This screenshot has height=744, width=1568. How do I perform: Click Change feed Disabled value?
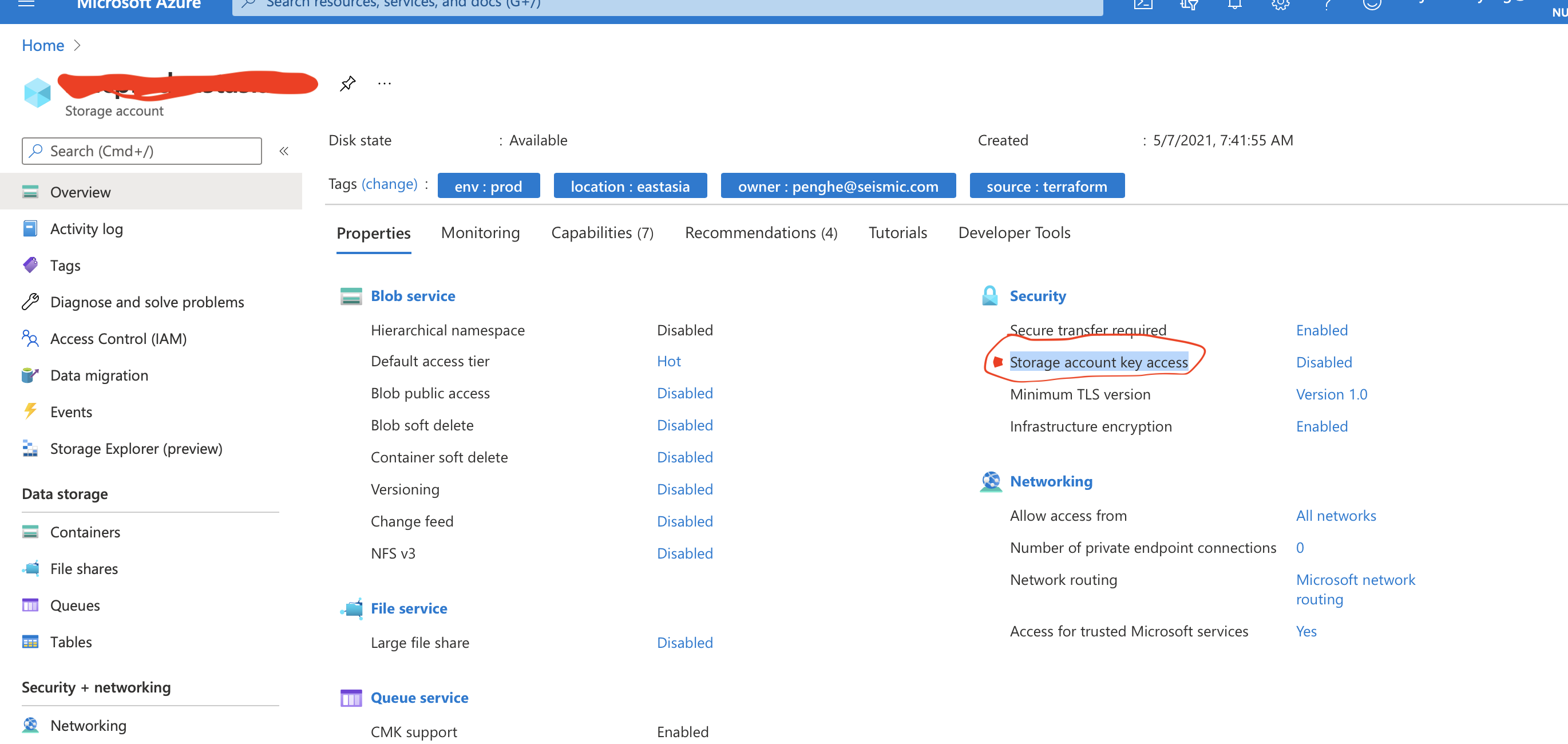click(x=685, y=521)
